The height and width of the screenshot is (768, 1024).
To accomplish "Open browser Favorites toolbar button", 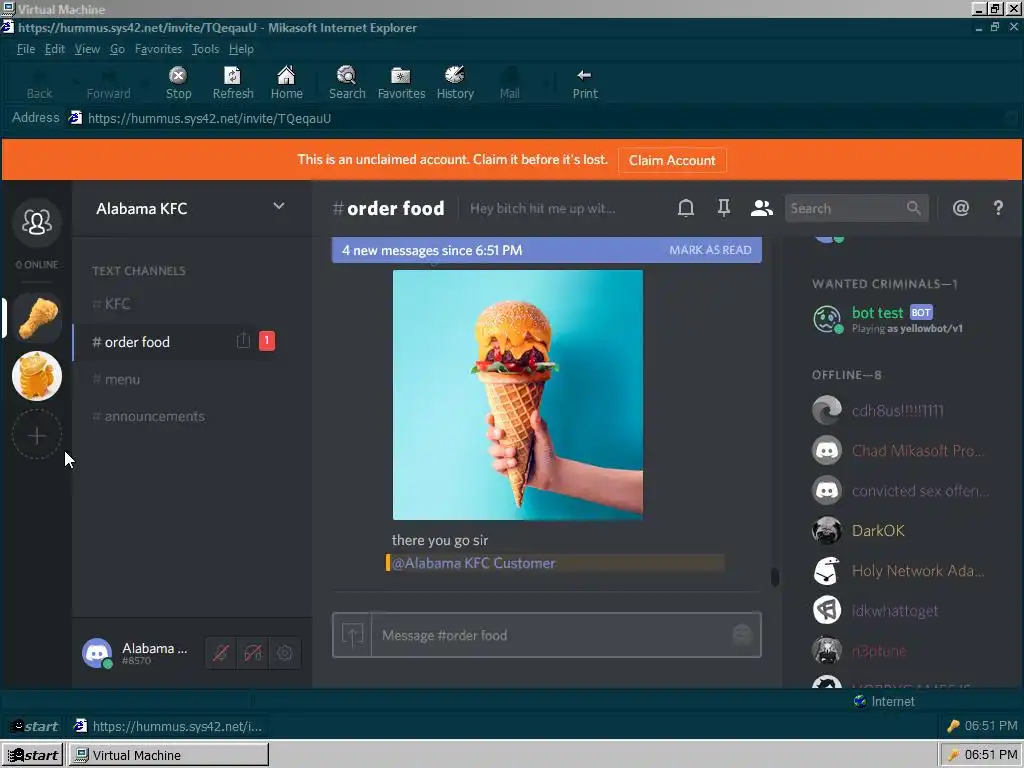I will [401, 83].
